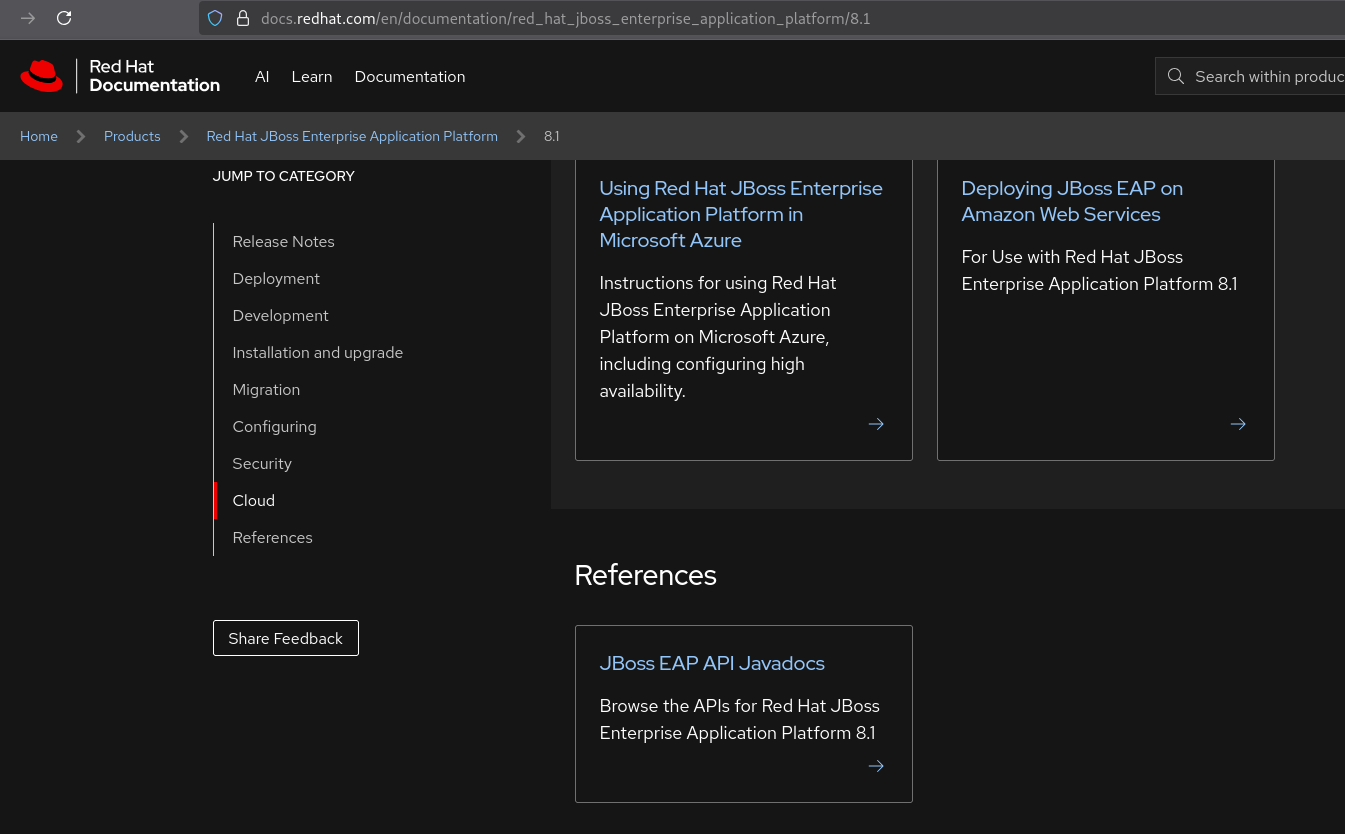Click the shield tracking protection icon

[214, 18]
